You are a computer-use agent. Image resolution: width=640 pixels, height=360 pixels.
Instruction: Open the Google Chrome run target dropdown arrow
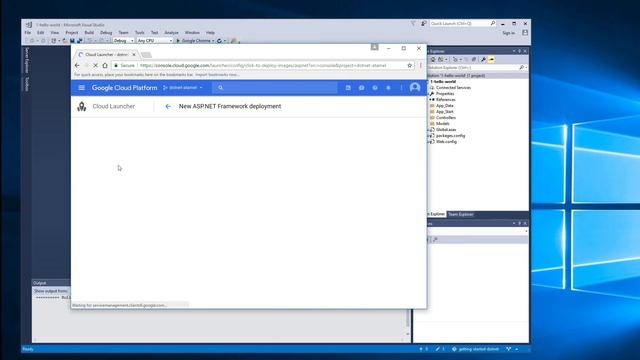[x=213, y=41]
